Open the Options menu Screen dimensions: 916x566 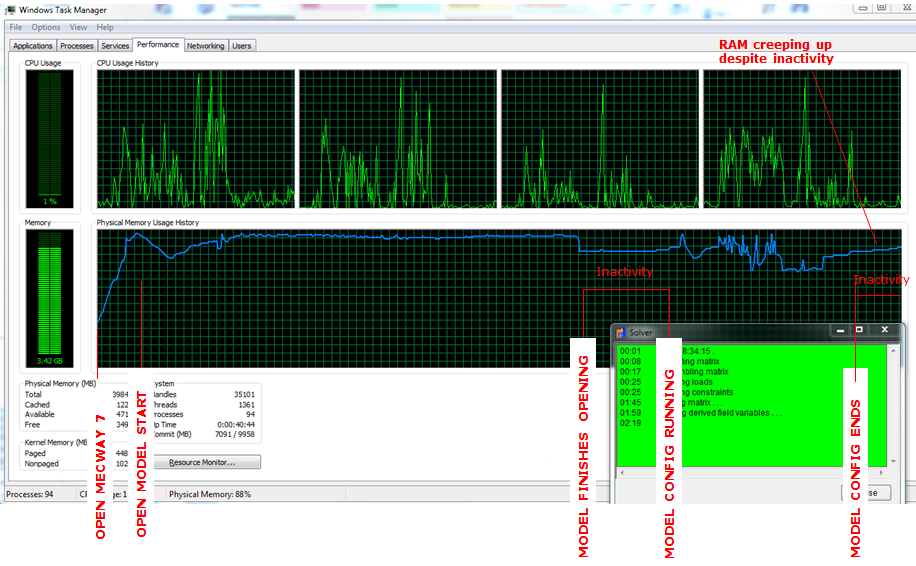tap(46, 27)
